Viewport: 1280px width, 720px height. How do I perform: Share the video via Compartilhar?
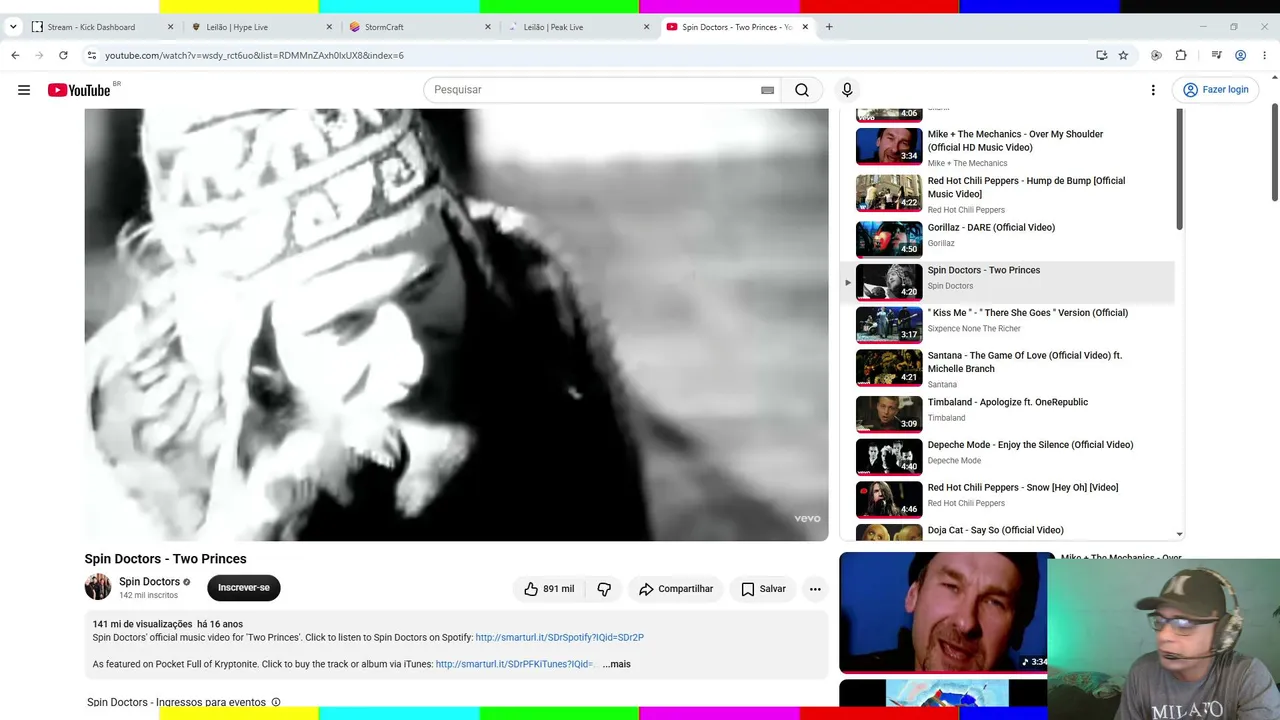(676, 589)
